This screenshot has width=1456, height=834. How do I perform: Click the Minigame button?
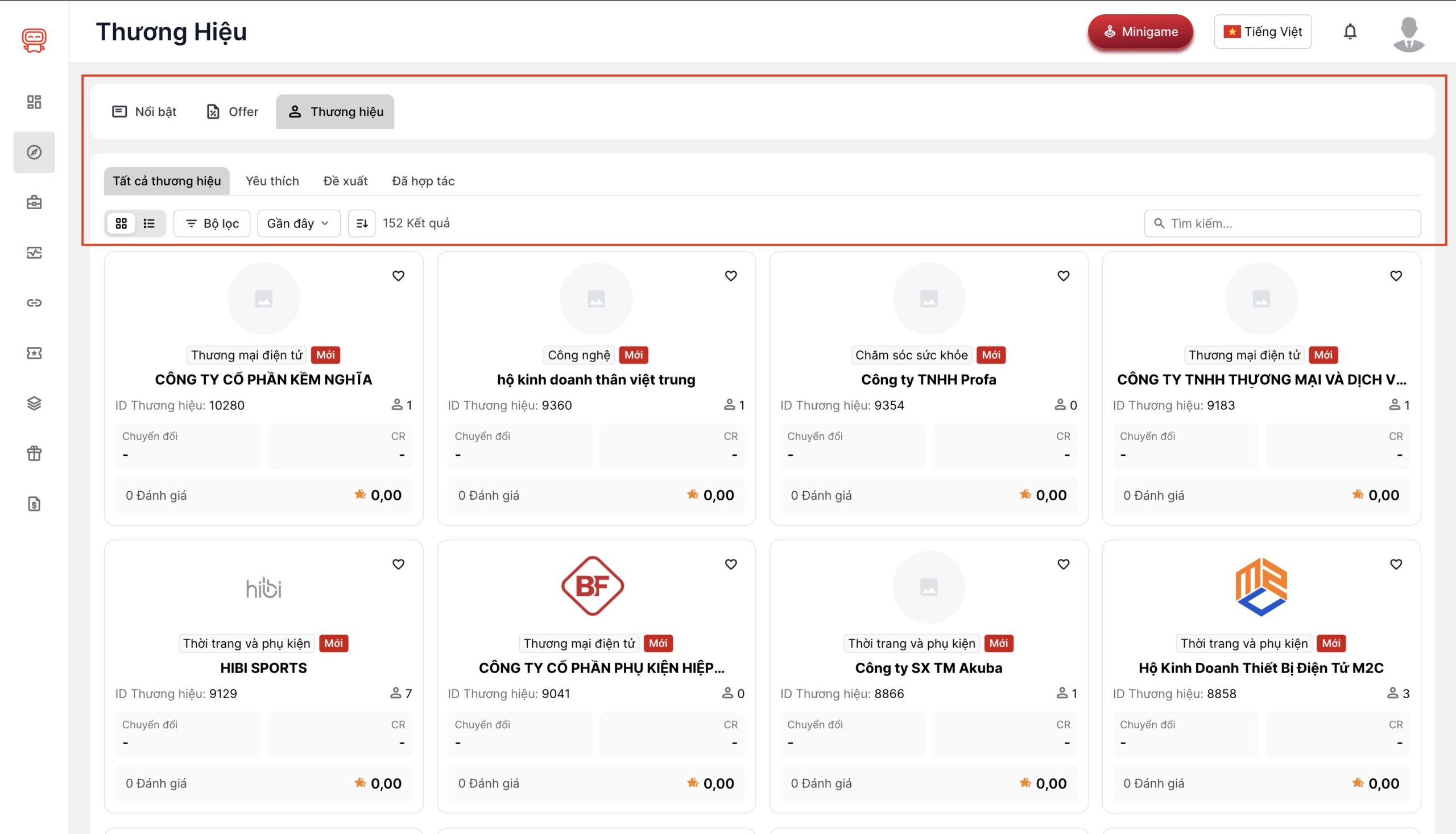click(x=1140, y=31)
